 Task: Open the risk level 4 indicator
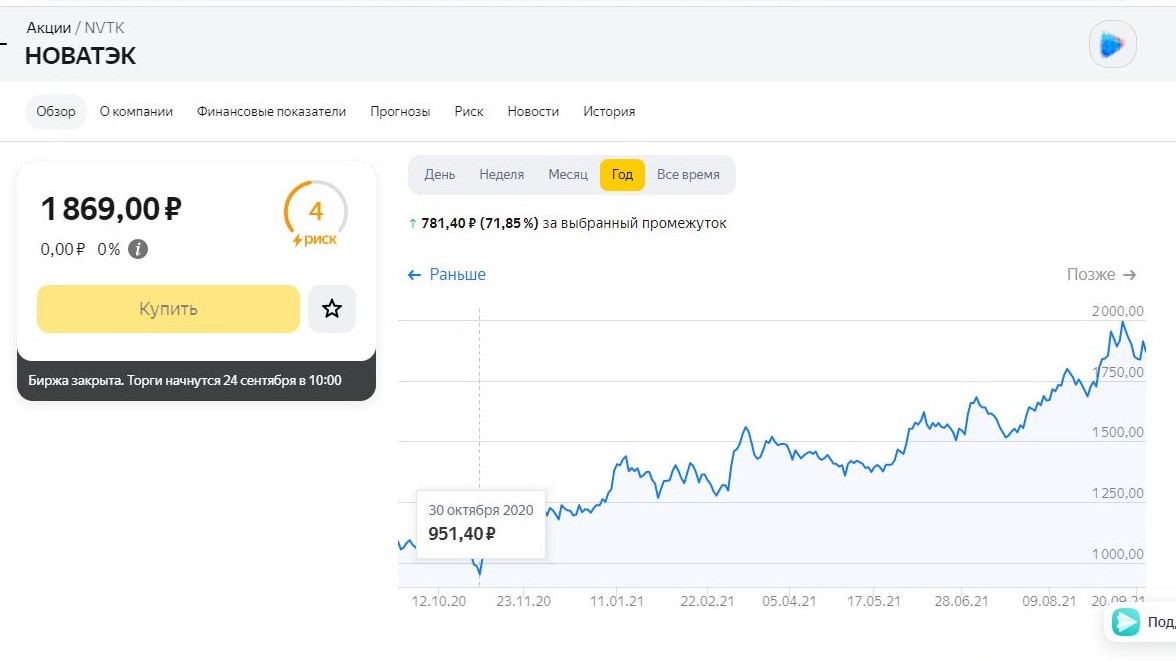coord(316,214)
